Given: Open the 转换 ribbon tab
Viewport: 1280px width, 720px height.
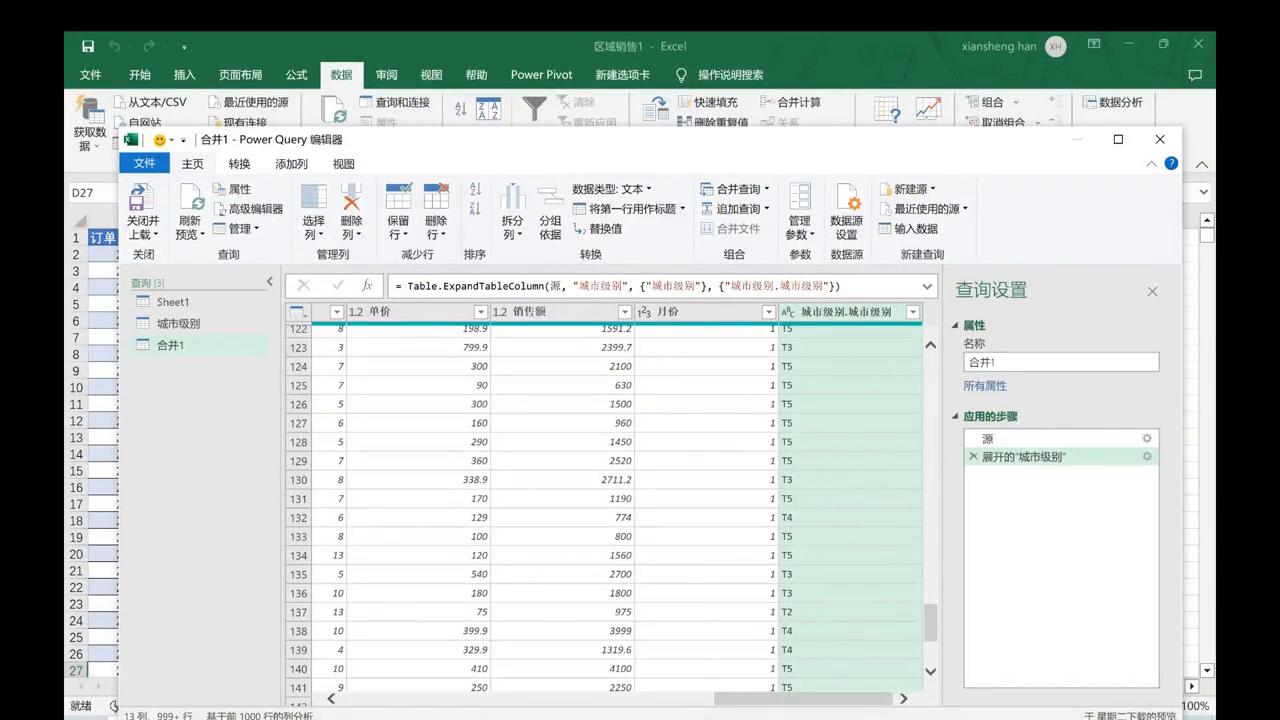Looking at the screenshot, I should (239, 164).
